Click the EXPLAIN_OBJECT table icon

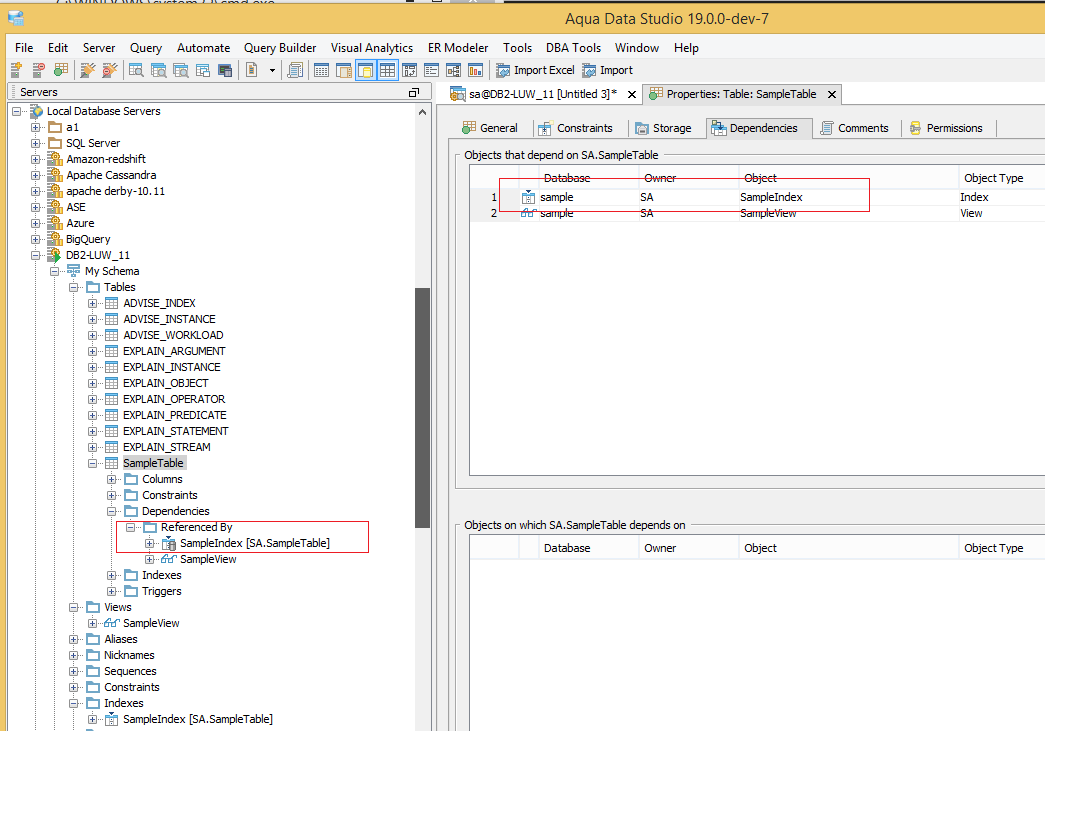coord(111,383)
